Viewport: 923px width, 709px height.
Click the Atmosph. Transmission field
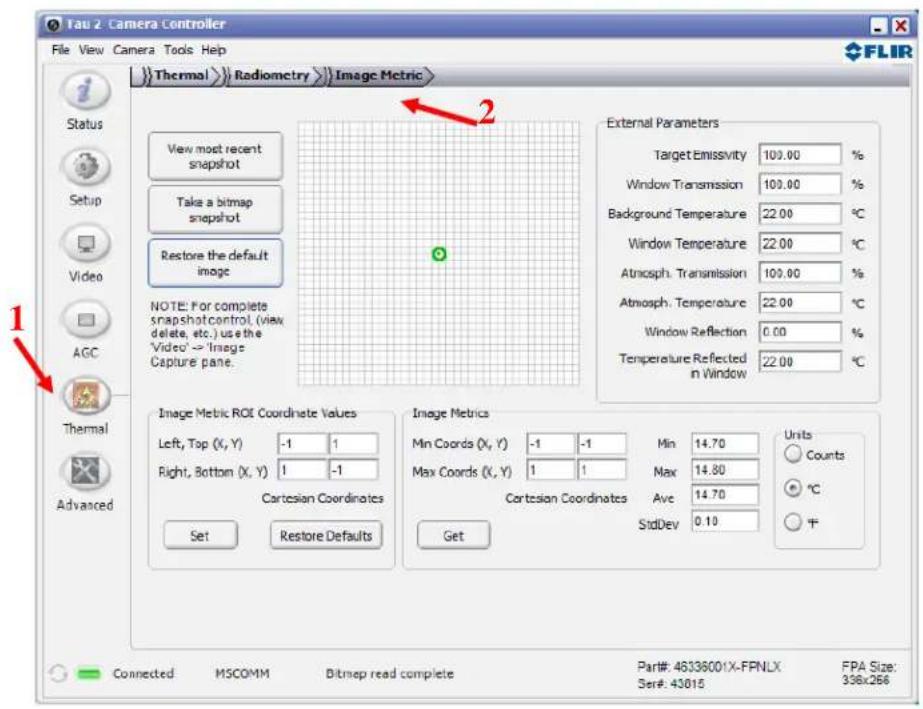(x=800, y=273)
